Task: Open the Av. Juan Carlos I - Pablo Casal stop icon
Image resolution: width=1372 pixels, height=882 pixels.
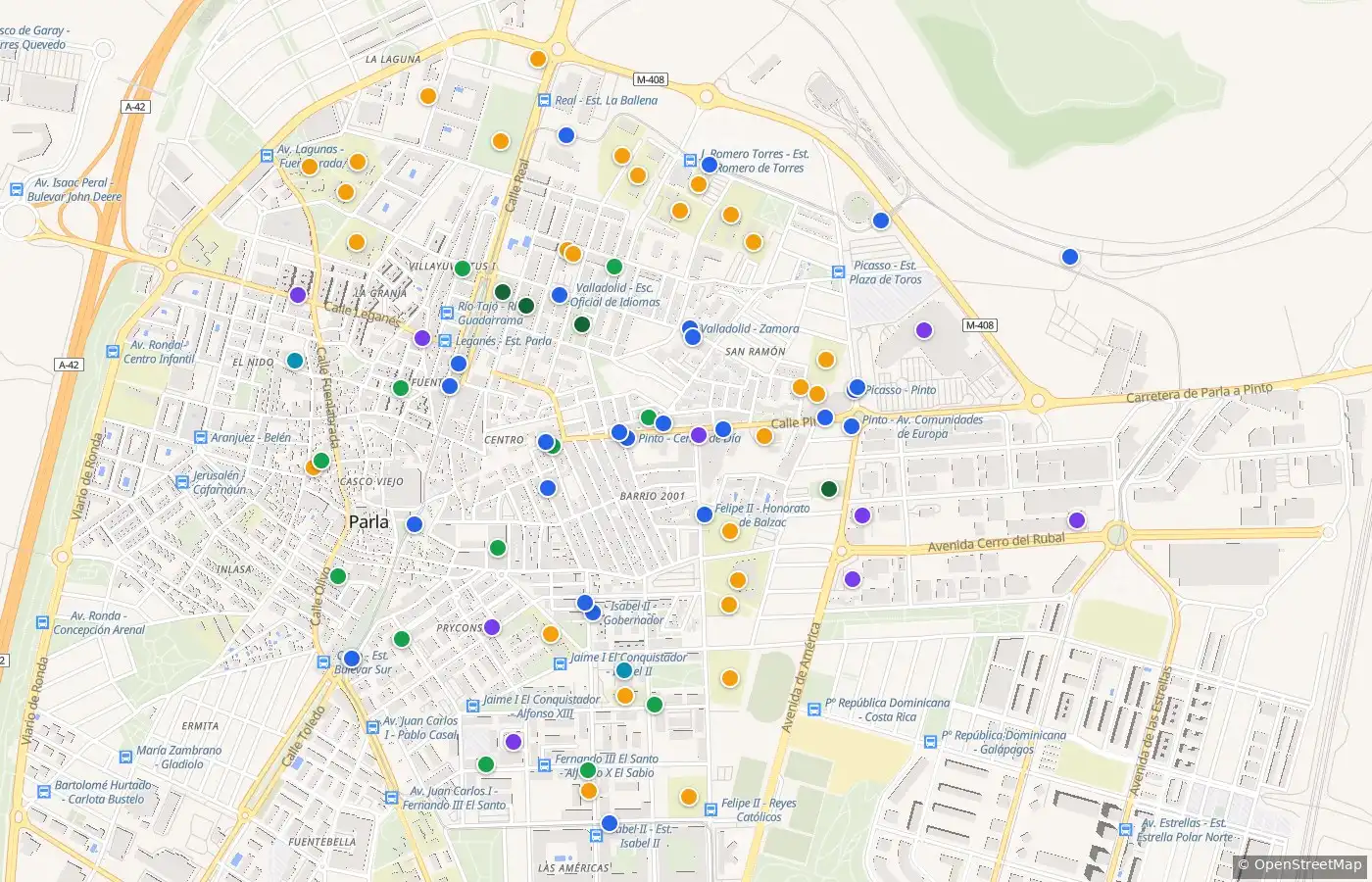Action: click(372, 727)
